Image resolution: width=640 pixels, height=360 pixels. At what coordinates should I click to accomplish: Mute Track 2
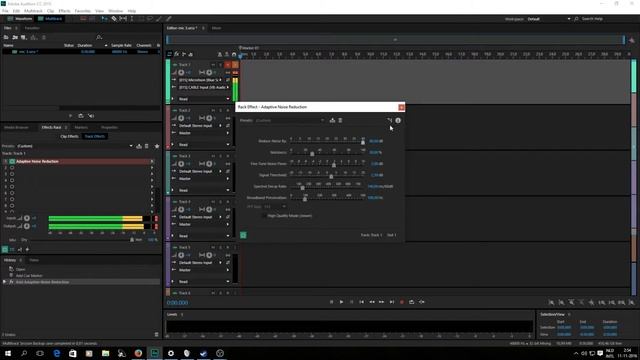point(213,111)
